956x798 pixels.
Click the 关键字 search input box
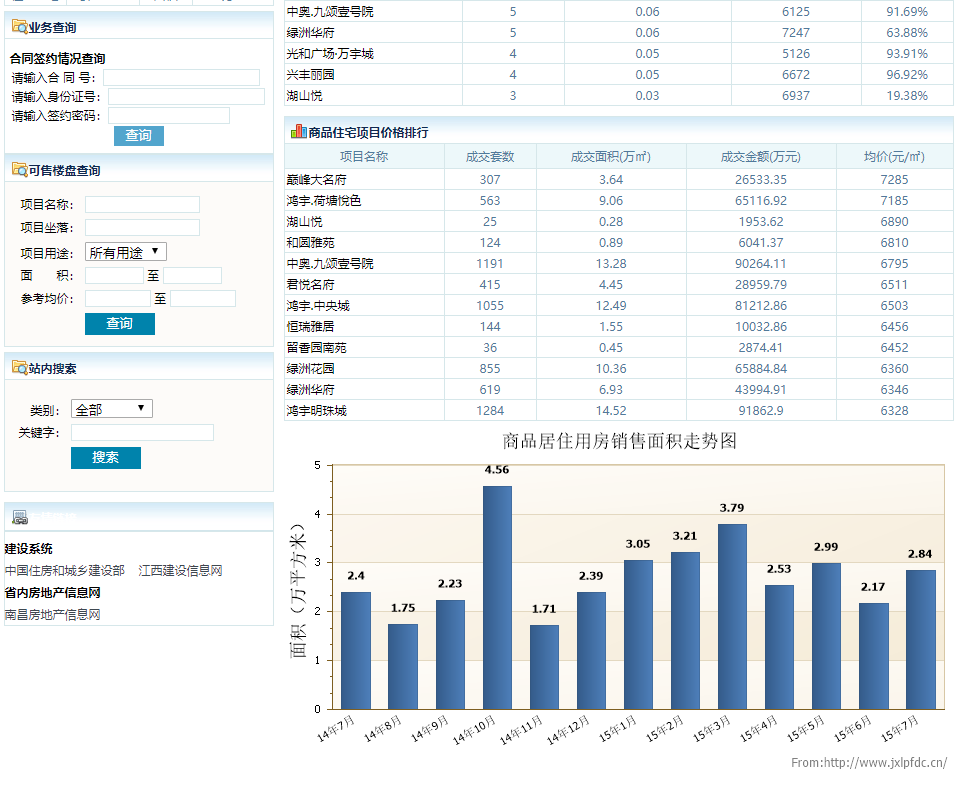tap(142, 433)
